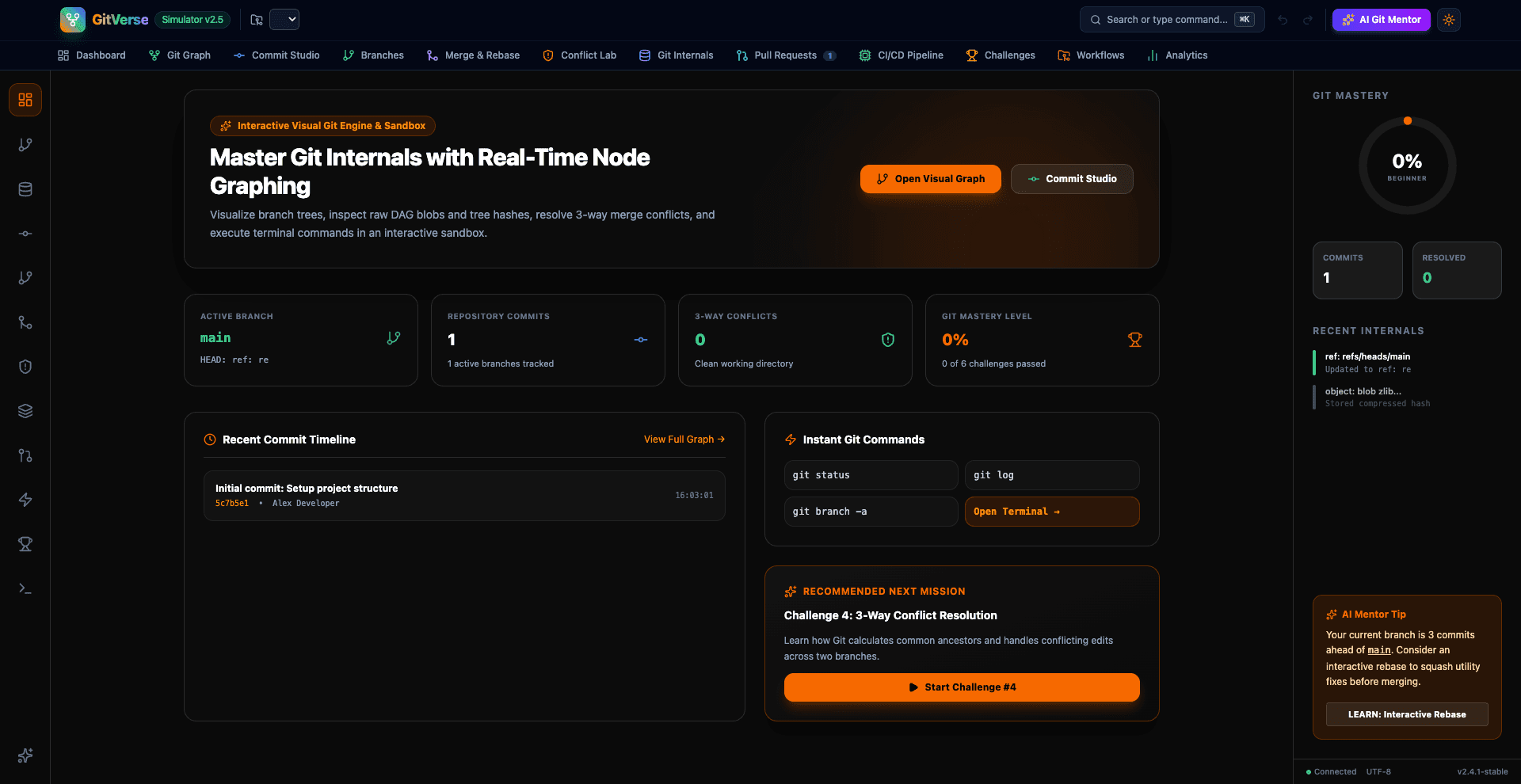Expand the repository dropdown in the header

pos(284,20)
